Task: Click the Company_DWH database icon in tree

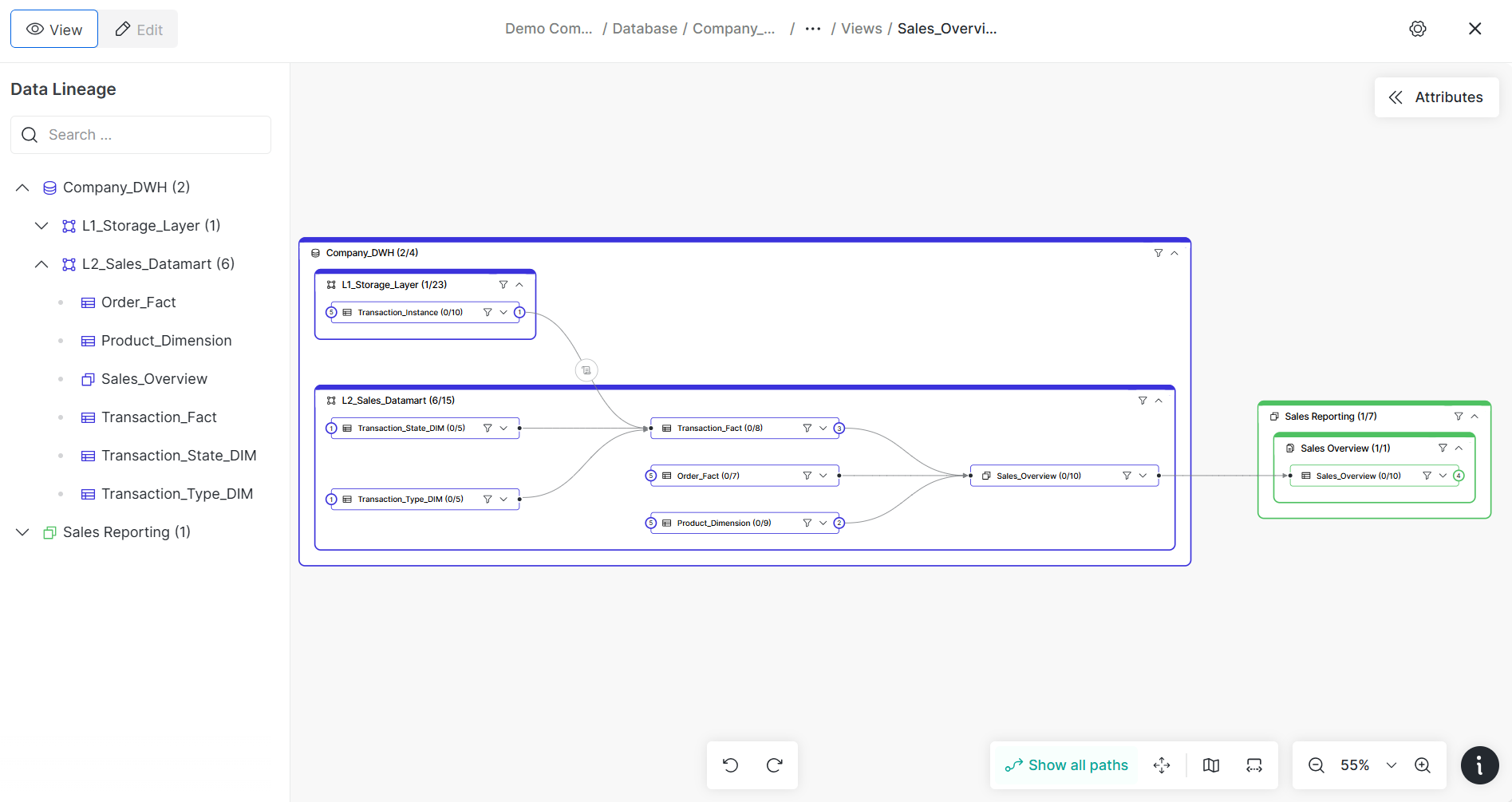Action: (49, 188)
